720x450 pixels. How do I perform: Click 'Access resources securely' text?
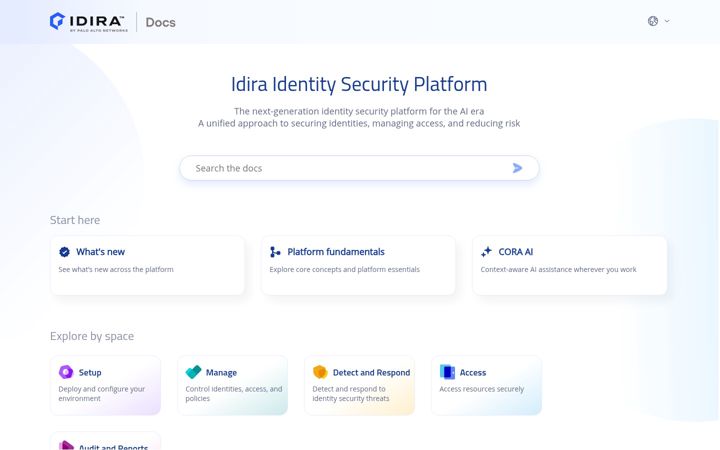click(482, 389)
